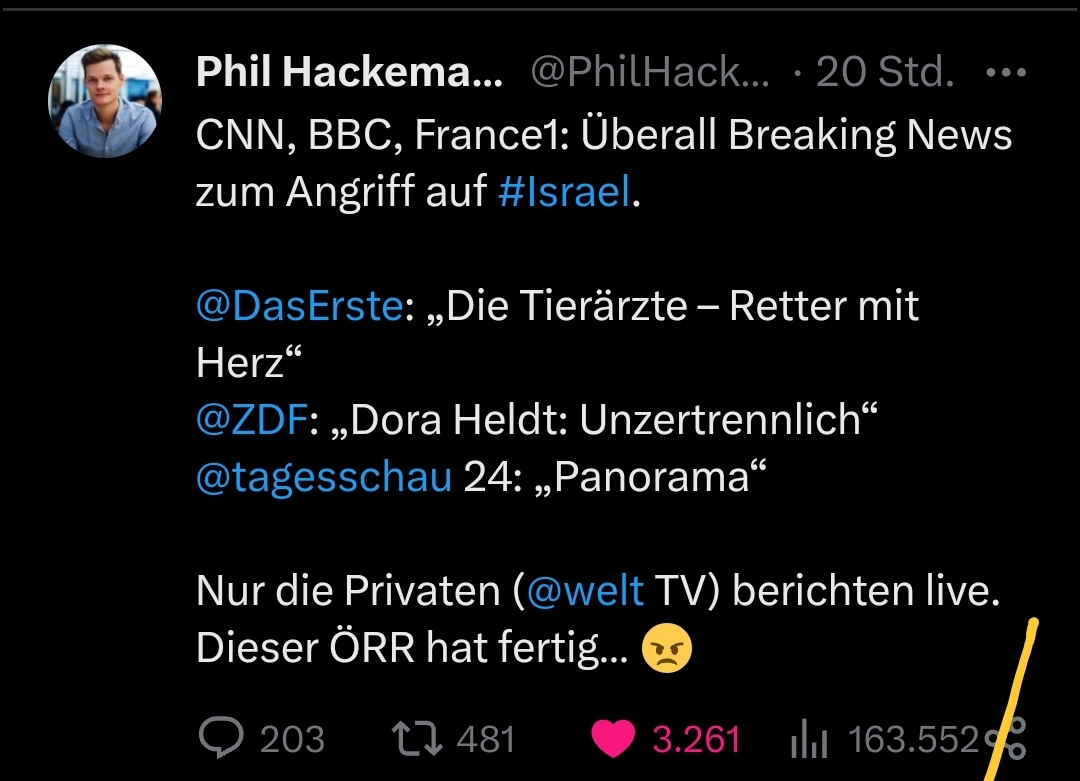
Task: Open the @DasErste mention
Action: 299,306
